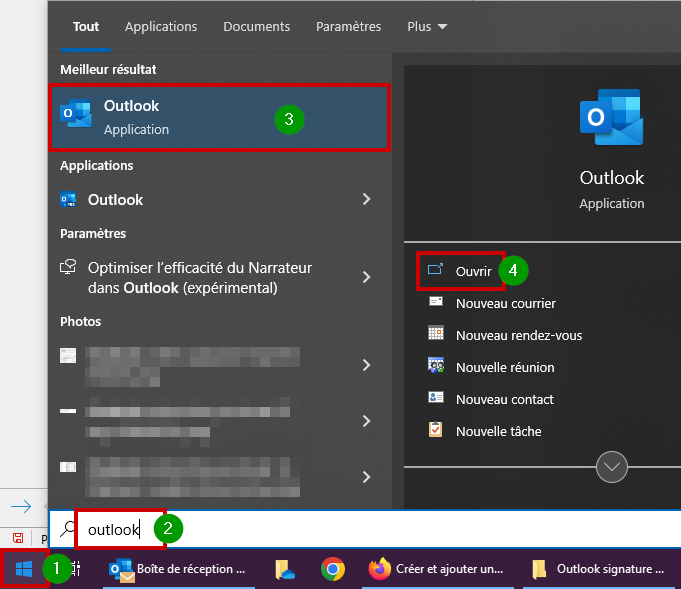Open the File Explorer OneDrive taskbar icon
This screenshot has height=589, width=681.
285,569
